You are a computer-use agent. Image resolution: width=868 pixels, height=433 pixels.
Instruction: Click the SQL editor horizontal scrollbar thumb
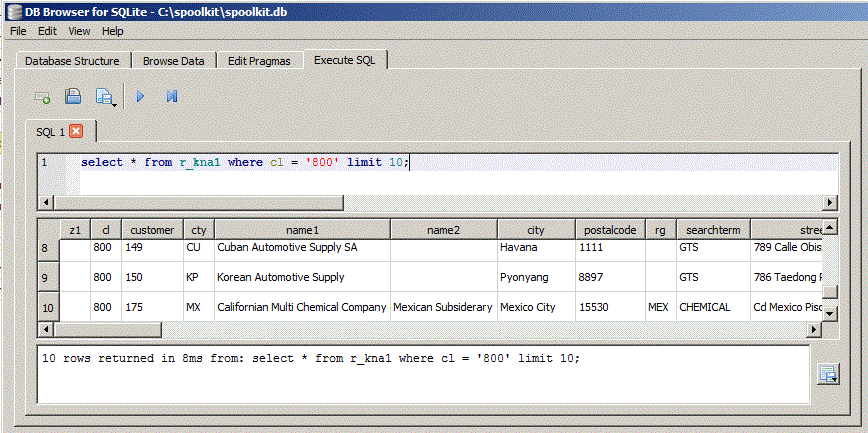point(198,203)
